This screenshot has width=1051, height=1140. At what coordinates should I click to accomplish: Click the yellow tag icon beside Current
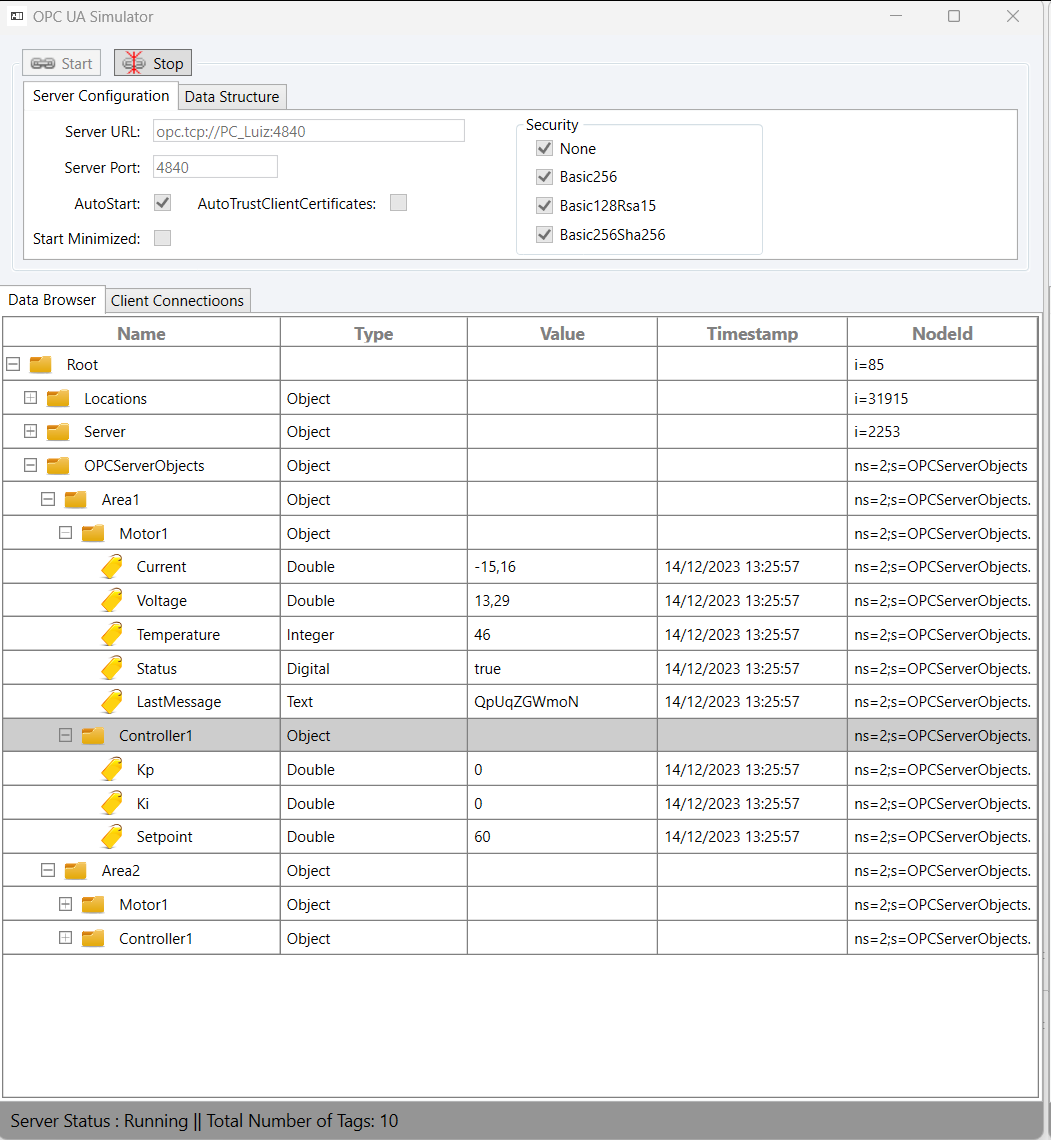point(112,567)
